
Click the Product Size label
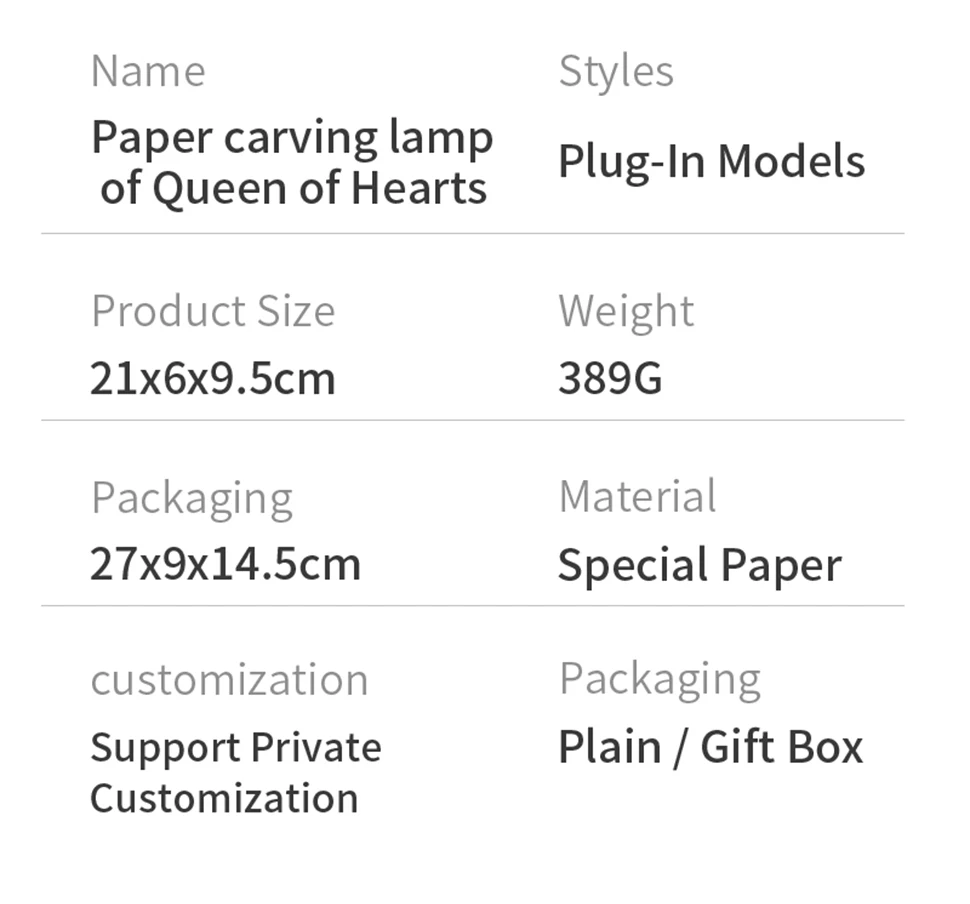213,311
